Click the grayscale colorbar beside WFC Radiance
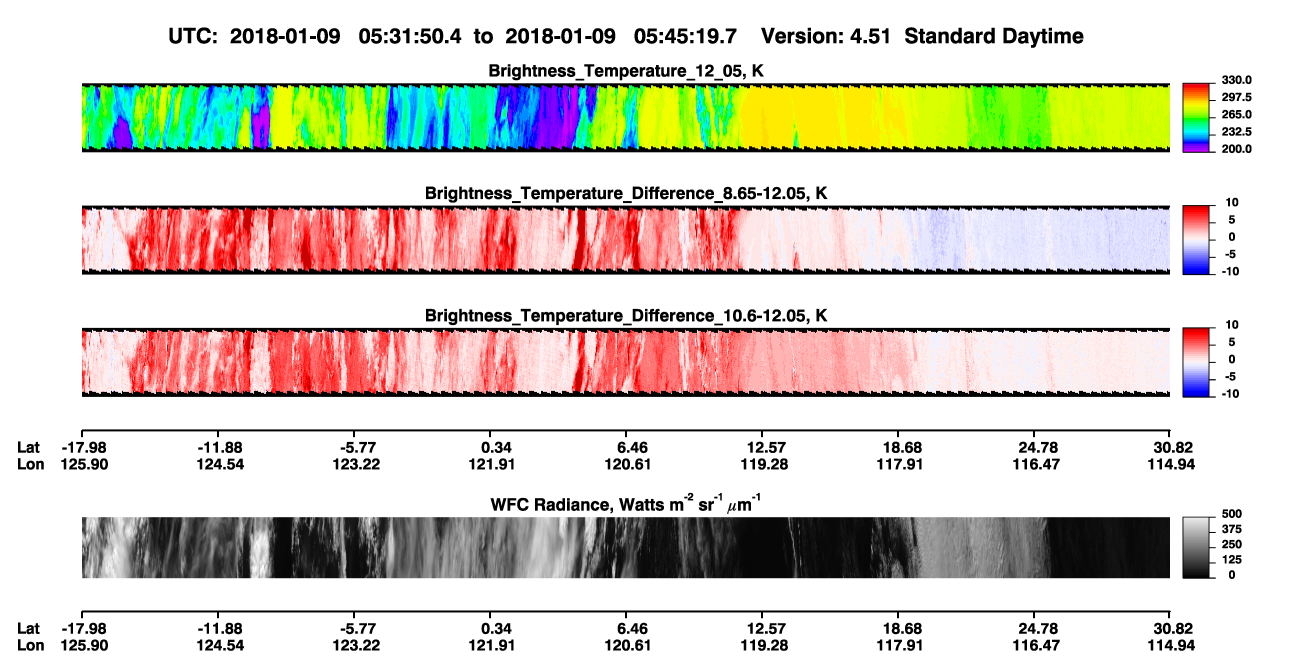Viewport: 1300px width, 667px height. 1197,548
